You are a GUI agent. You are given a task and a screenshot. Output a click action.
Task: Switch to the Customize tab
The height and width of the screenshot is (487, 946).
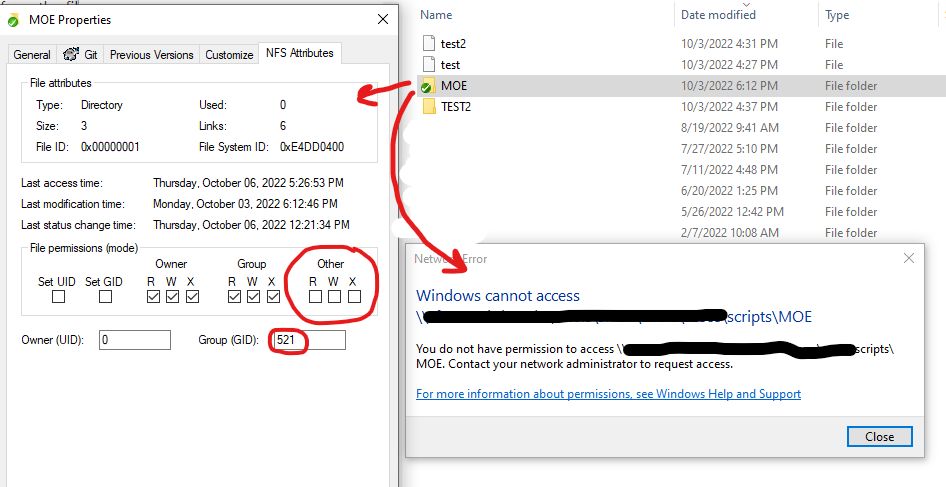click(x=229, y=54)
